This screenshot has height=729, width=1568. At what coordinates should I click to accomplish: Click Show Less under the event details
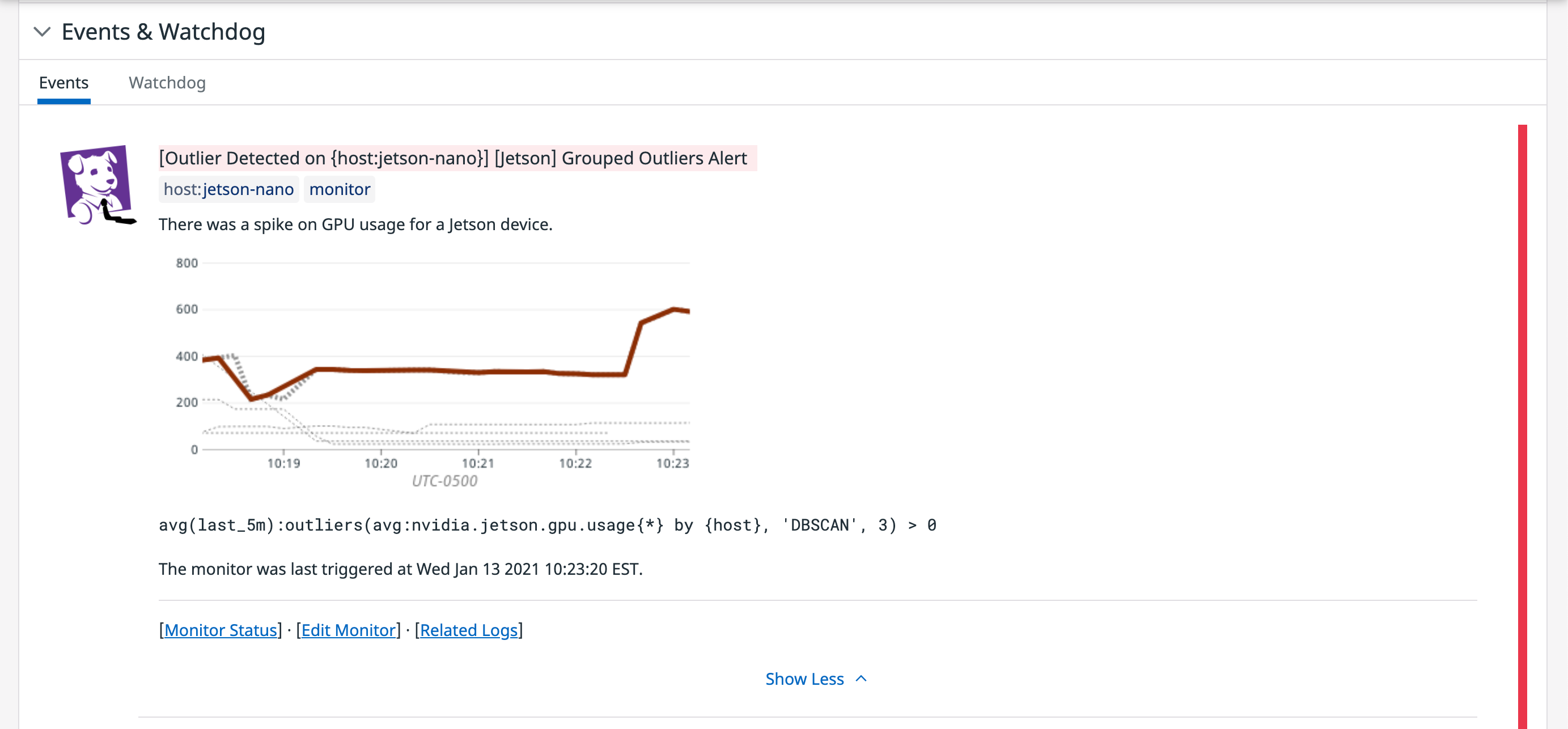tap(804, 678)
